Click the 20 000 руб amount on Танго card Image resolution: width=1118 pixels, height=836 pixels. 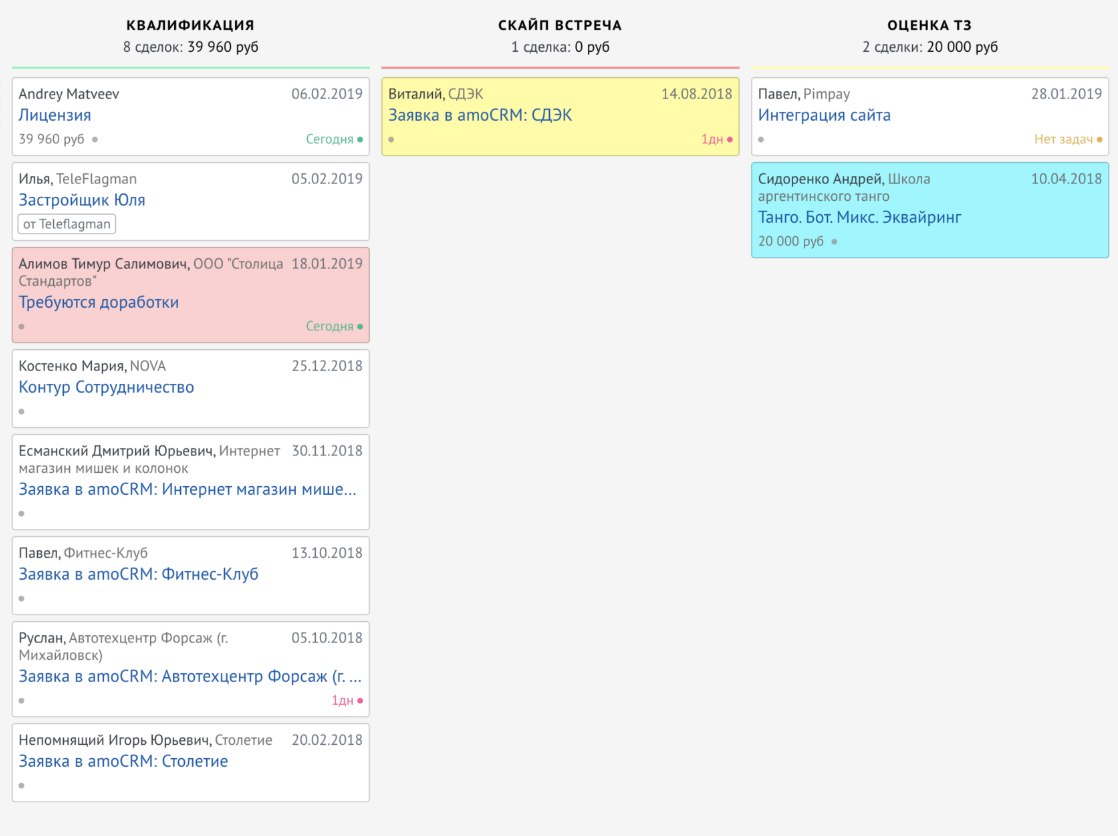click(791, 241)
